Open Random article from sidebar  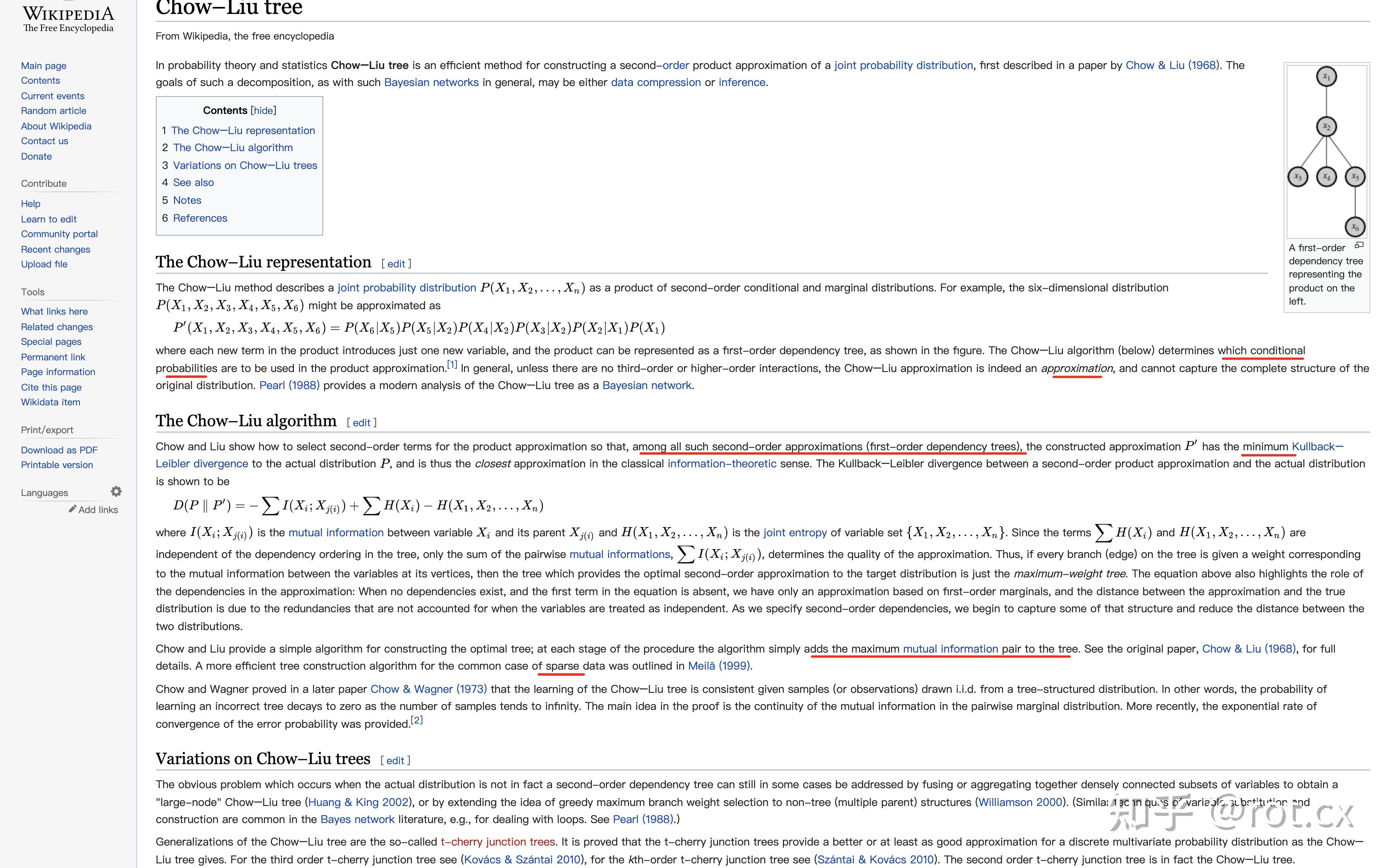[x=53, y=111]
